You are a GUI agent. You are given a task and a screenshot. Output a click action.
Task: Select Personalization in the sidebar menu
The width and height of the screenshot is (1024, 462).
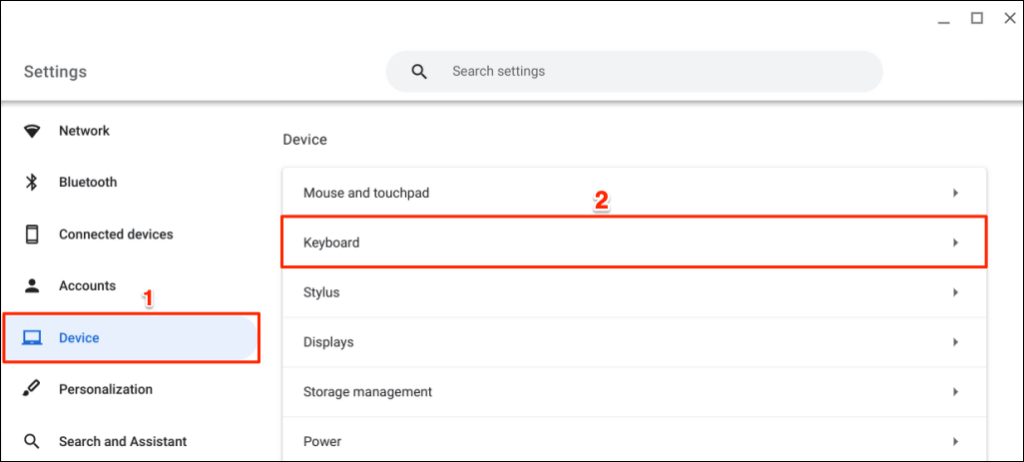[x=105, y=389]
